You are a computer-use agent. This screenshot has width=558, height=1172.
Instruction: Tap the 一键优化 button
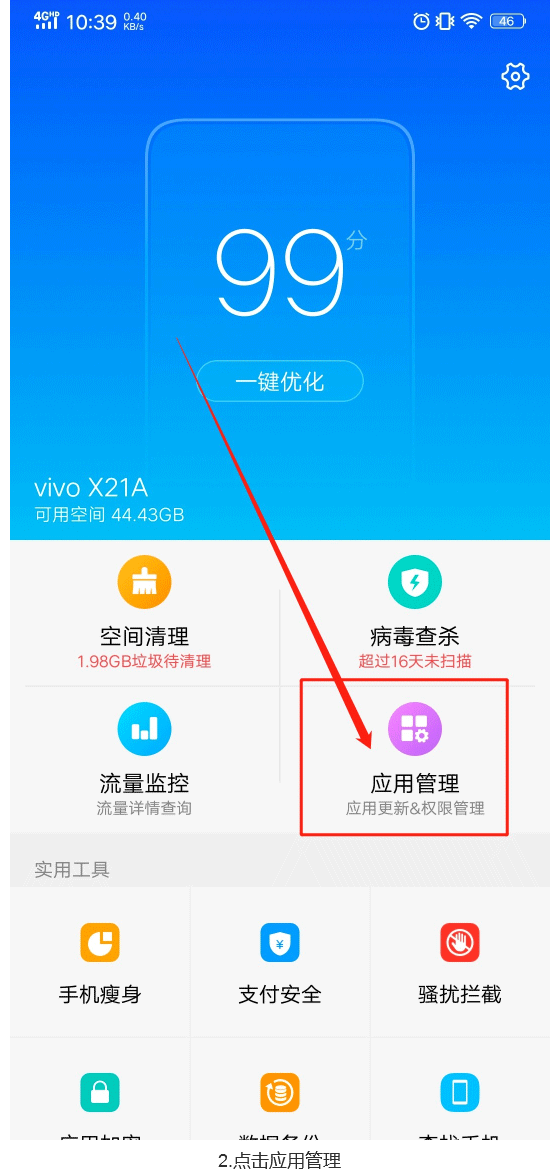pyautogui.click(x=280, y=382)
